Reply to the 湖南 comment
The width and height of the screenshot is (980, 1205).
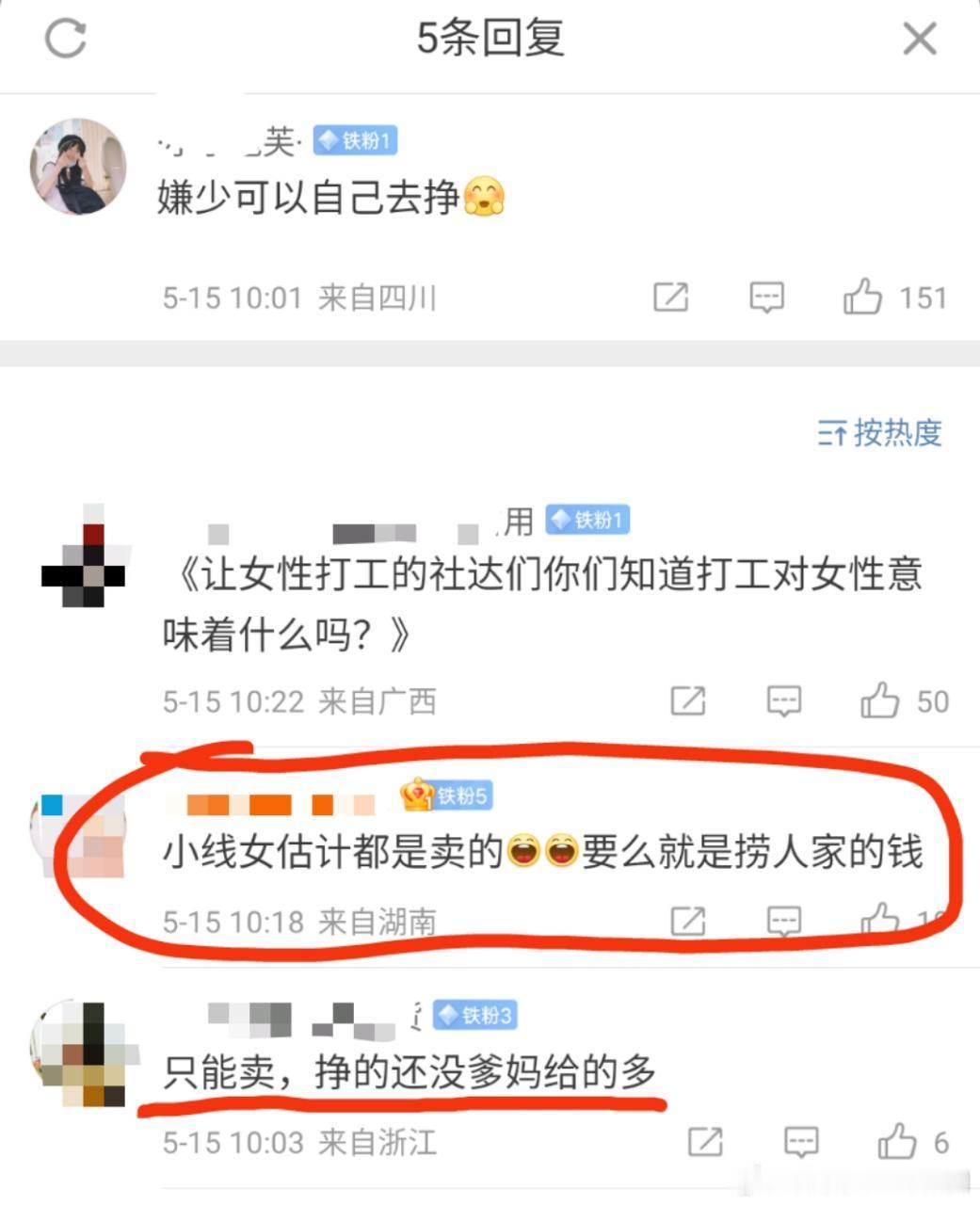[x=784, y=920]
